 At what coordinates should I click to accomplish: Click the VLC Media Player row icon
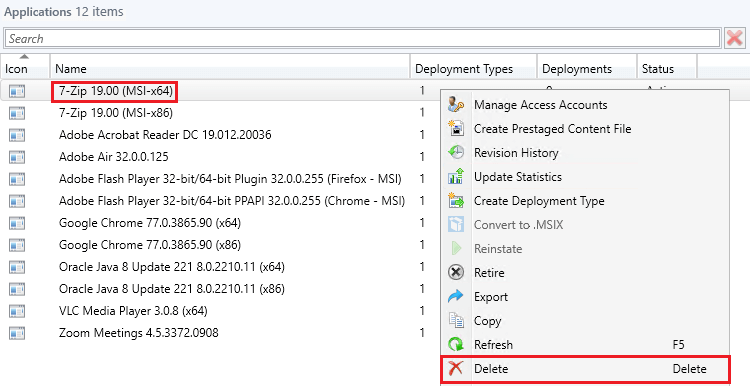17,311
